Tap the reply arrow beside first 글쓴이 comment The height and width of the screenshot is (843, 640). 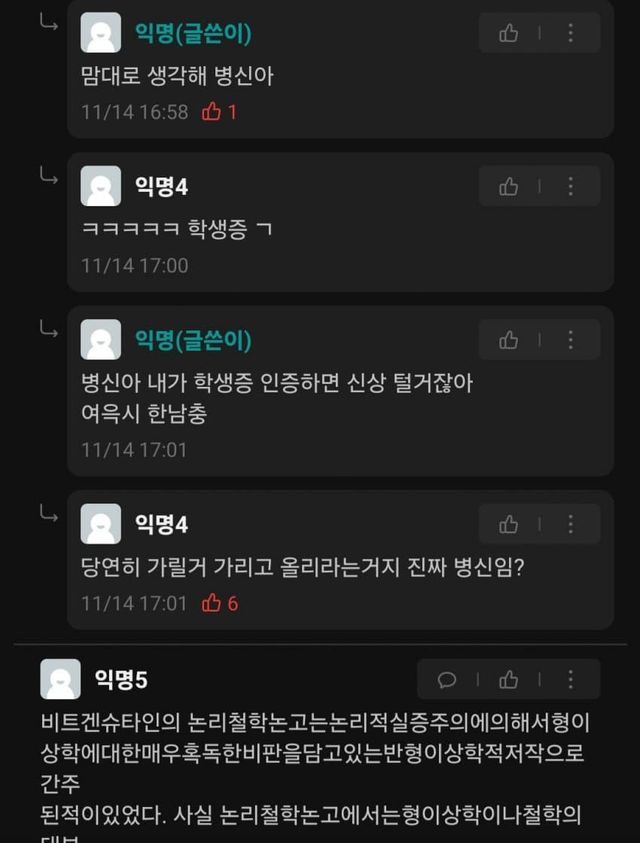coord(48,22)
